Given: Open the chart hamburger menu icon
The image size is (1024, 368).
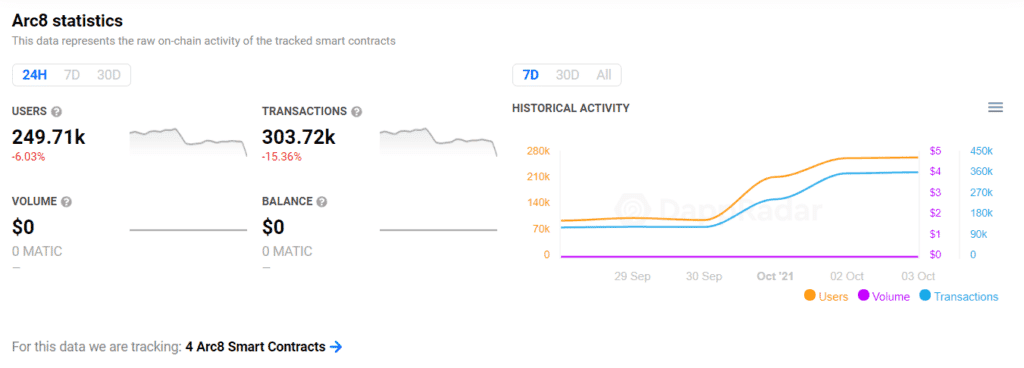Looking at the screenshot, I should point(995,108).
